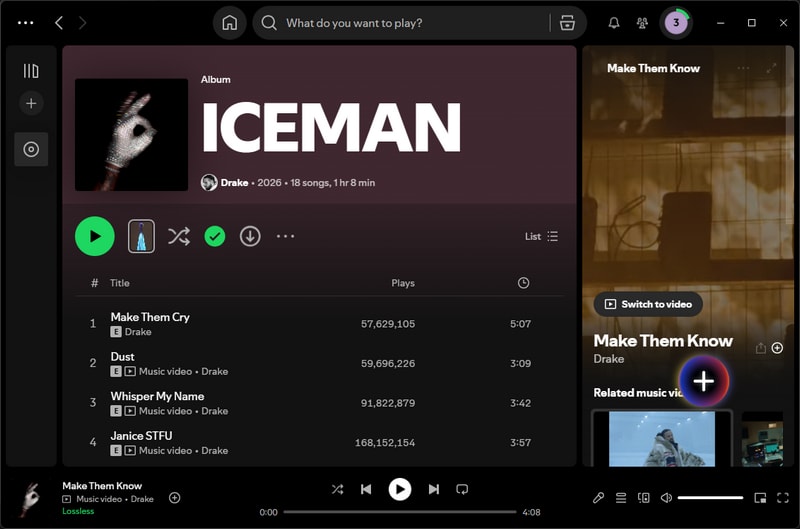Image resolution: width=800 pixels, height=529 pixels.
Task: Download the album
Action: tap(250, 236)
